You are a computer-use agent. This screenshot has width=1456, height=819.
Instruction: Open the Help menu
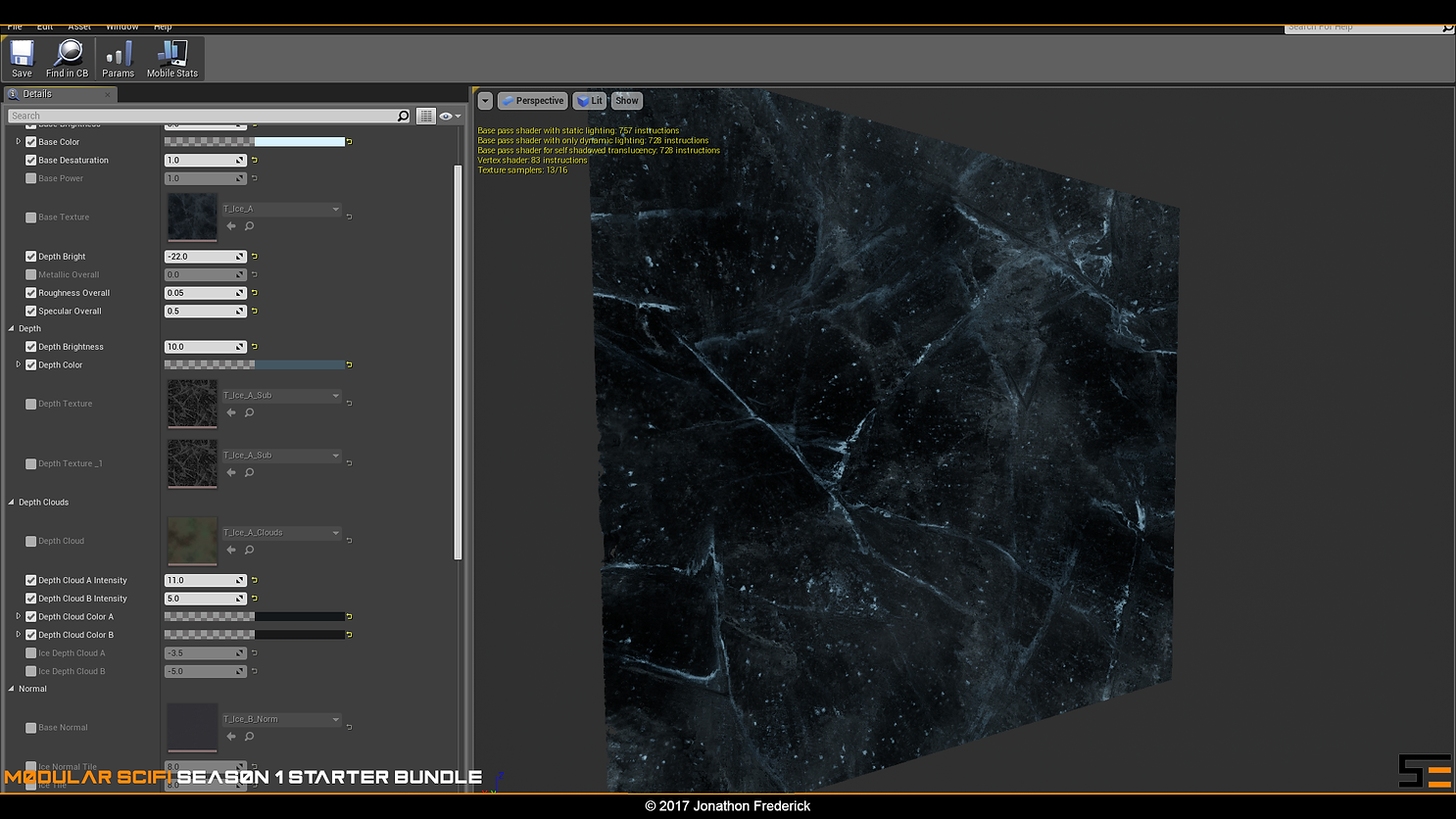pyautogui.click(x=163, y=27)
